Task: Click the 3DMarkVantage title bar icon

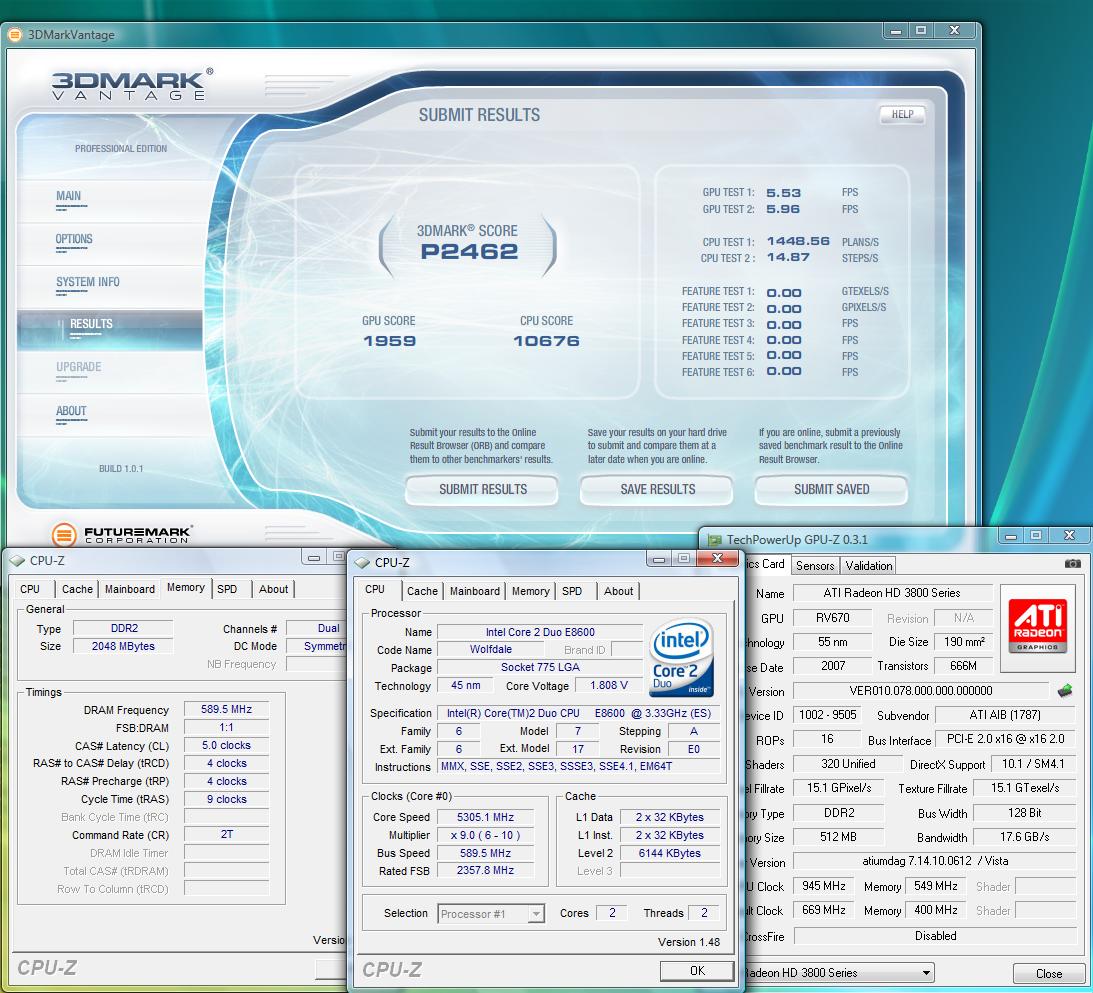Action: 15,34
